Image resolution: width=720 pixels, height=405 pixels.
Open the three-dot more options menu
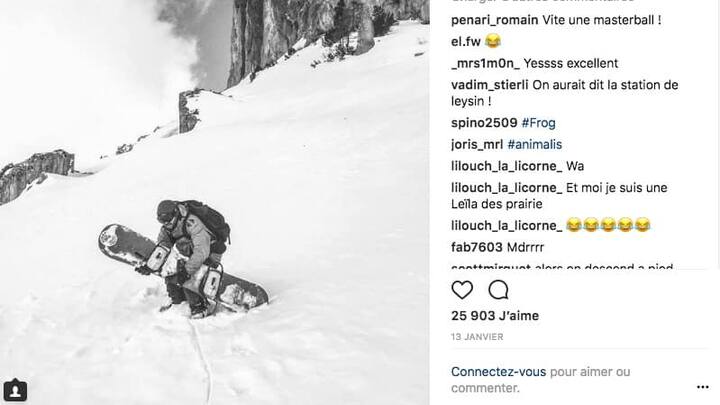tap(703, 388)
